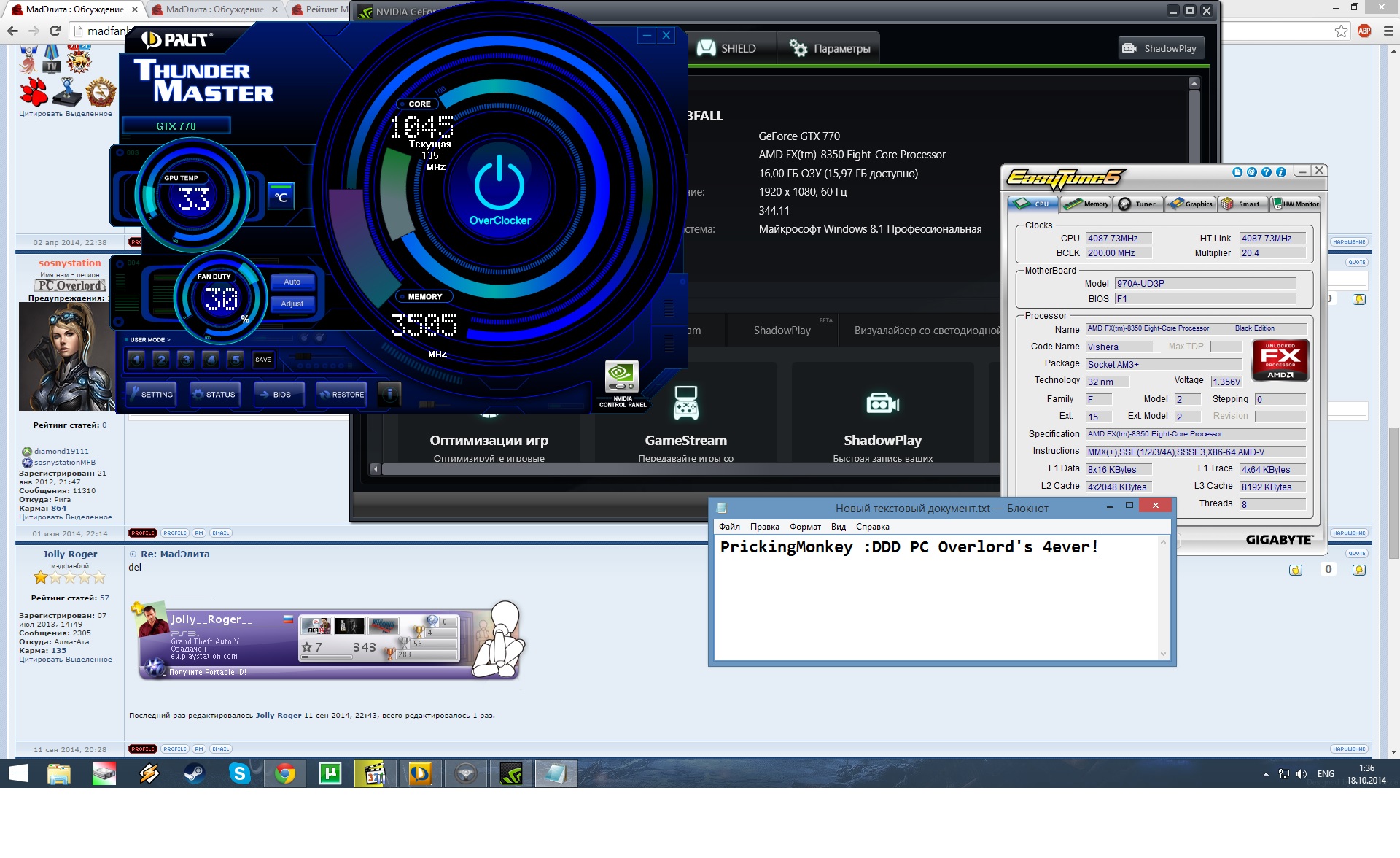This screenshot has height=858, width=1400.
Task: Open the SHIELD section in GeForce Experience
Action: point(728,49)
